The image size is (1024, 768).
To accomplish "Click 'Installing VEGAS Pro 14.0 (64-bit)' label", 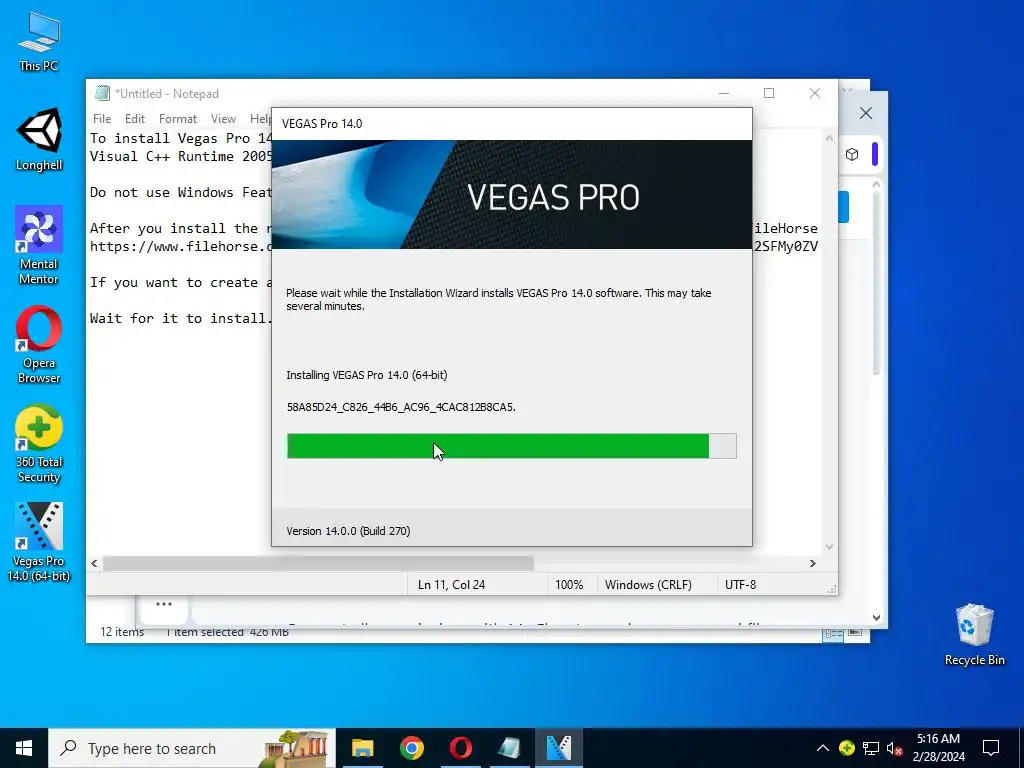I will pyautogui.click(x=366, y=375).
